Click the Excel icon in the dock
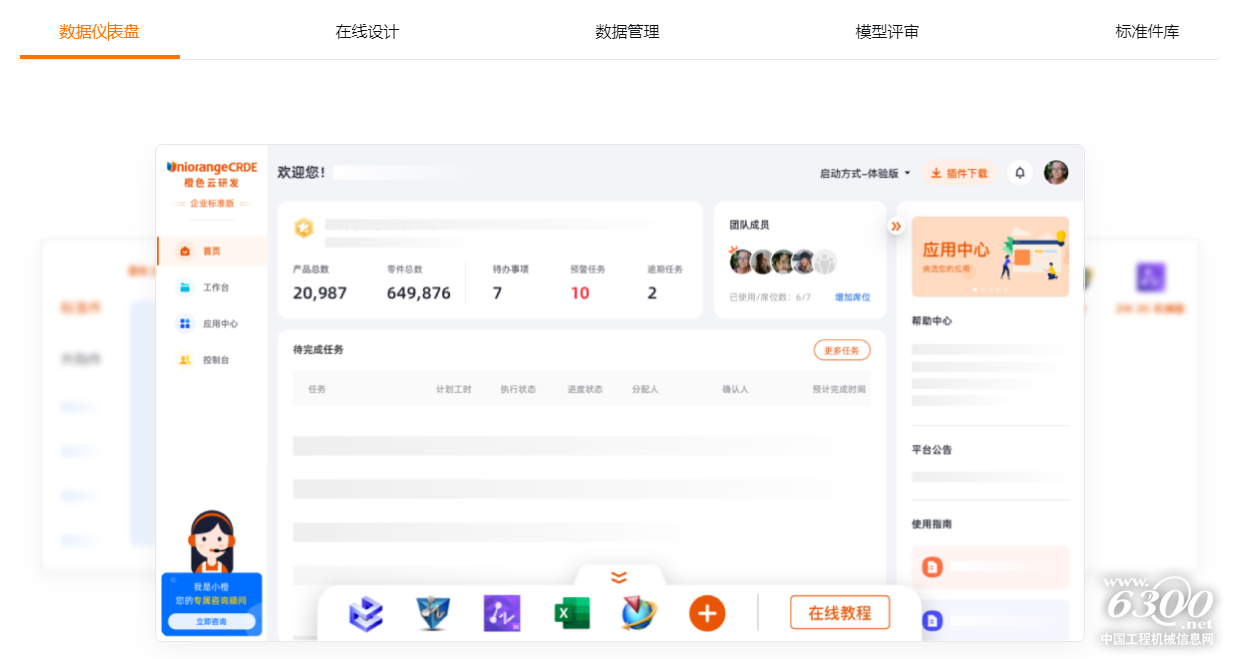The height and width of the screenshot is (659, 1235). coord(571,612)
